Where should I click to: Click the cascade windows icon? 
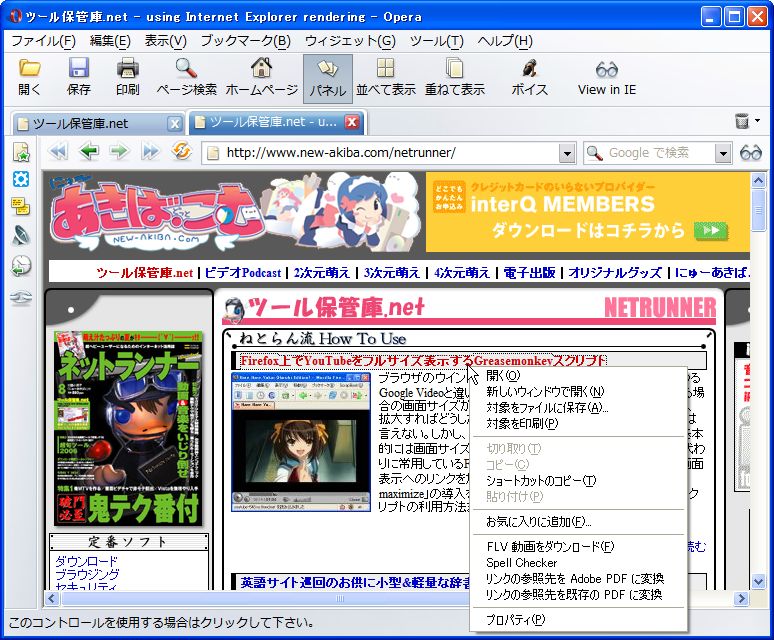(454, 68)
